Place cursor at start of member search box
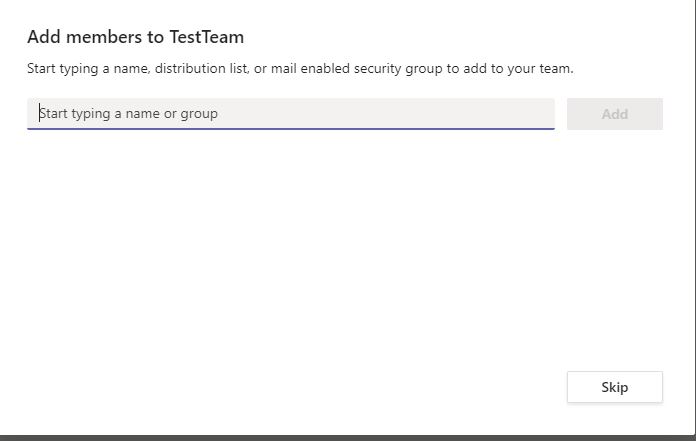Screen dimensions: 696x441 pyautogui.click(x=40, y=114)
